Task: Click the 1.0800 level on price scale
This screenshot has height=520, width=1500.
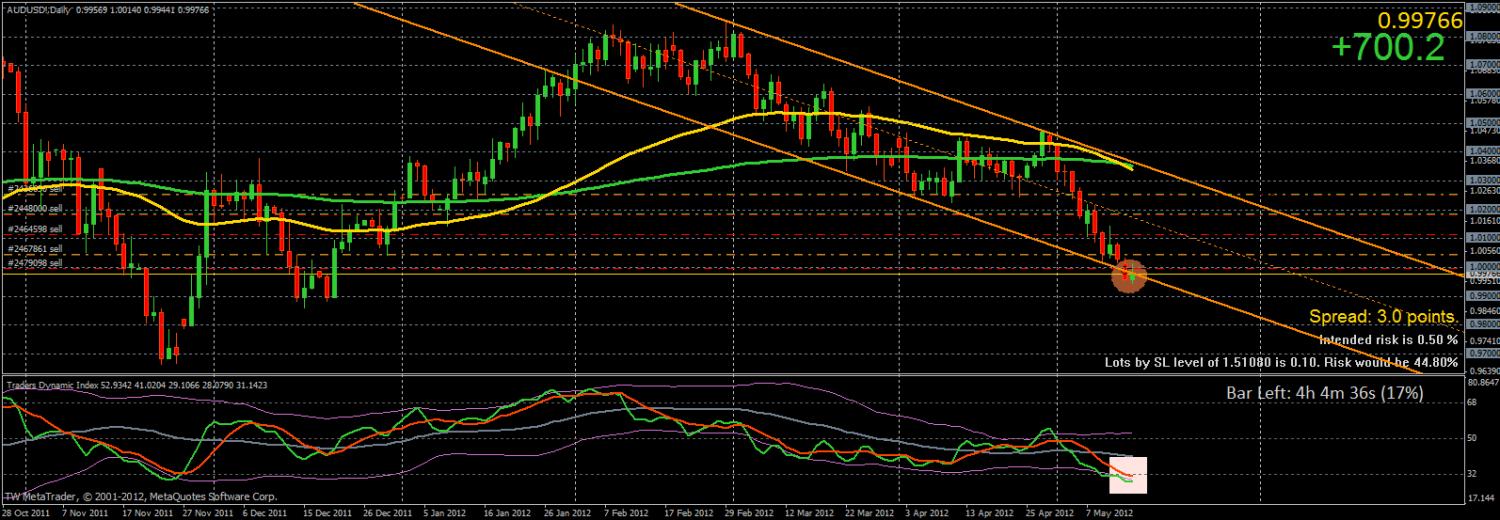Action: [1481, 35]
